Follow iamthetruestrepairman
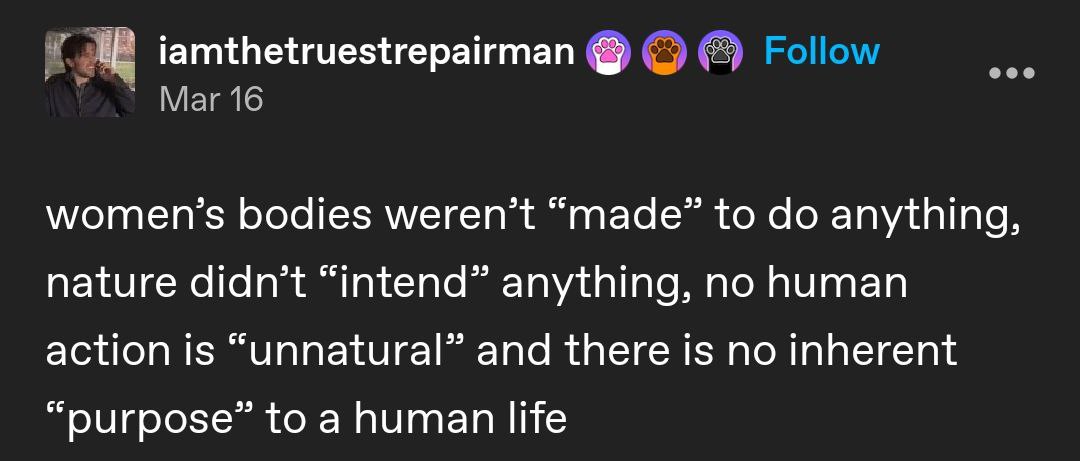 [x=821, y=51]
